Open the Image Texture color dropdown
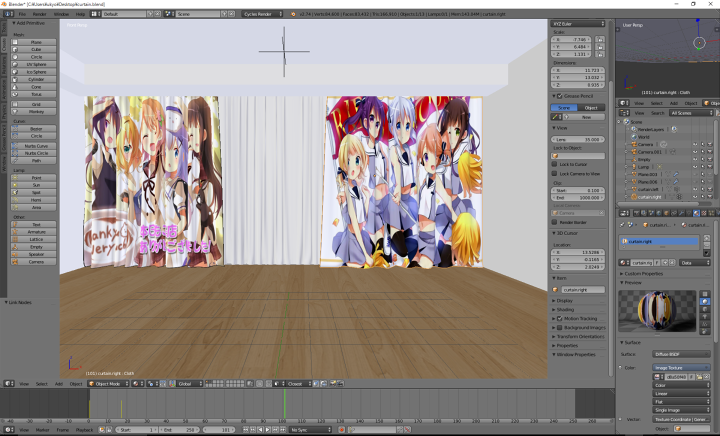The height and width of the screenshot is (436, 720). (x=681, y=368)
